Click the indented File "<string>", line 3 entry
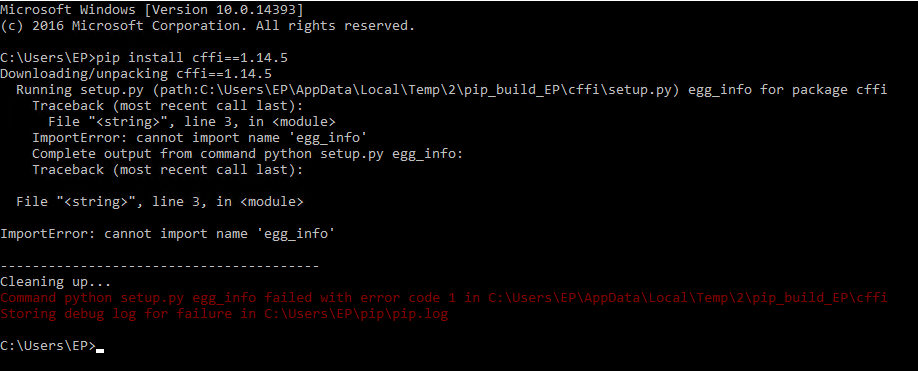The width and height of the screenshot is (918, 371). (191, 122)
